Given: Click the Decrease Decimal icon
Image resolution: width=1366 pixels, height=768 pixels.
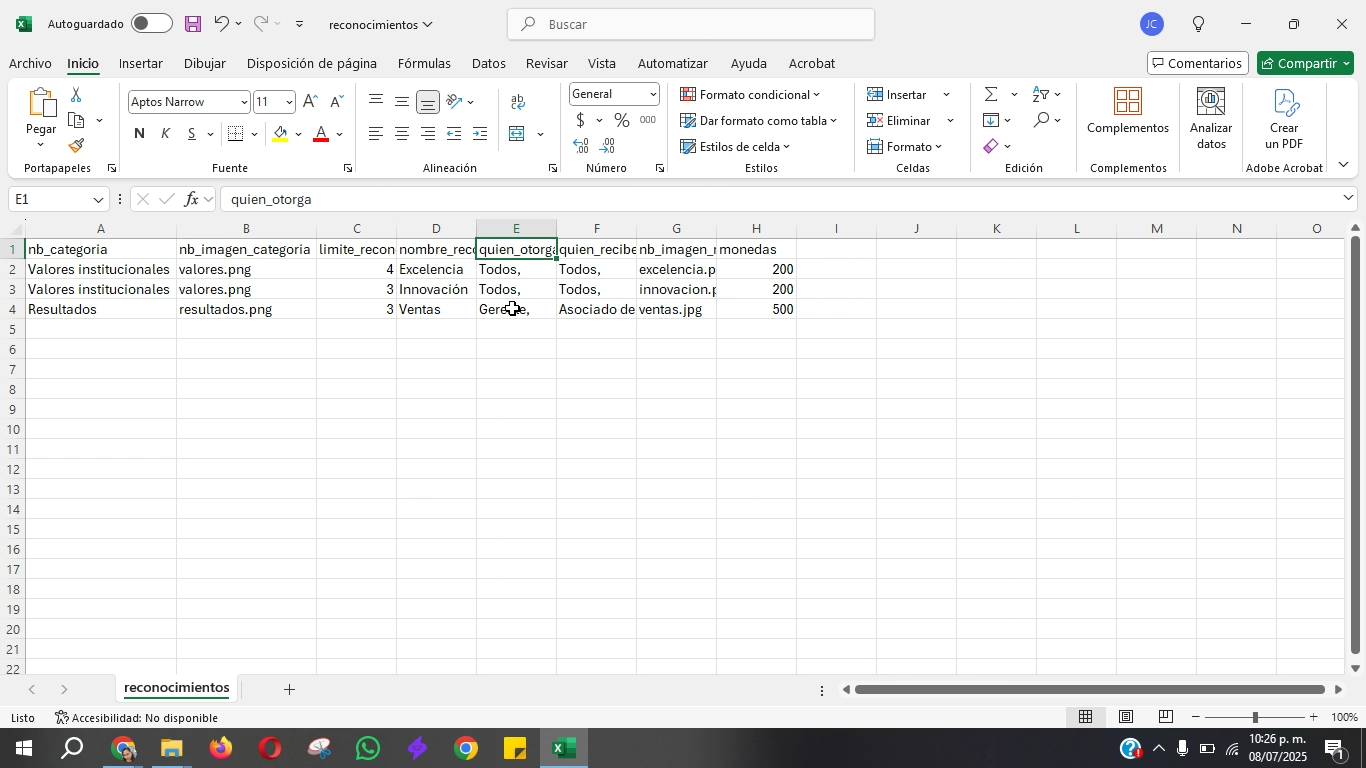Looking at the screenshot, I should [x=608, y=146].
